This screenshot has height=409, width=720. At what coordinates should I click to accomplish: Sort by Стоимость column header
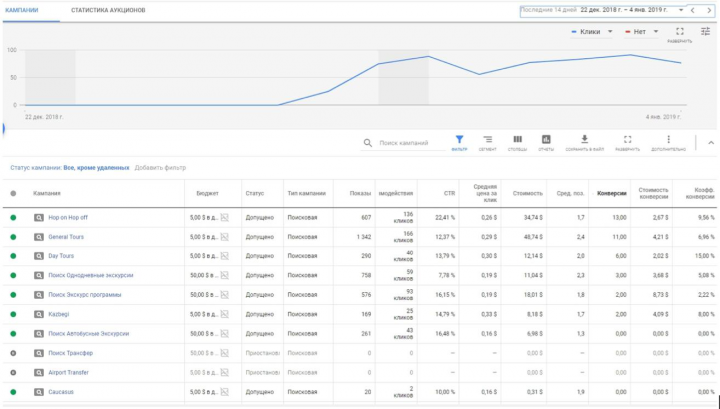(528, 193)
